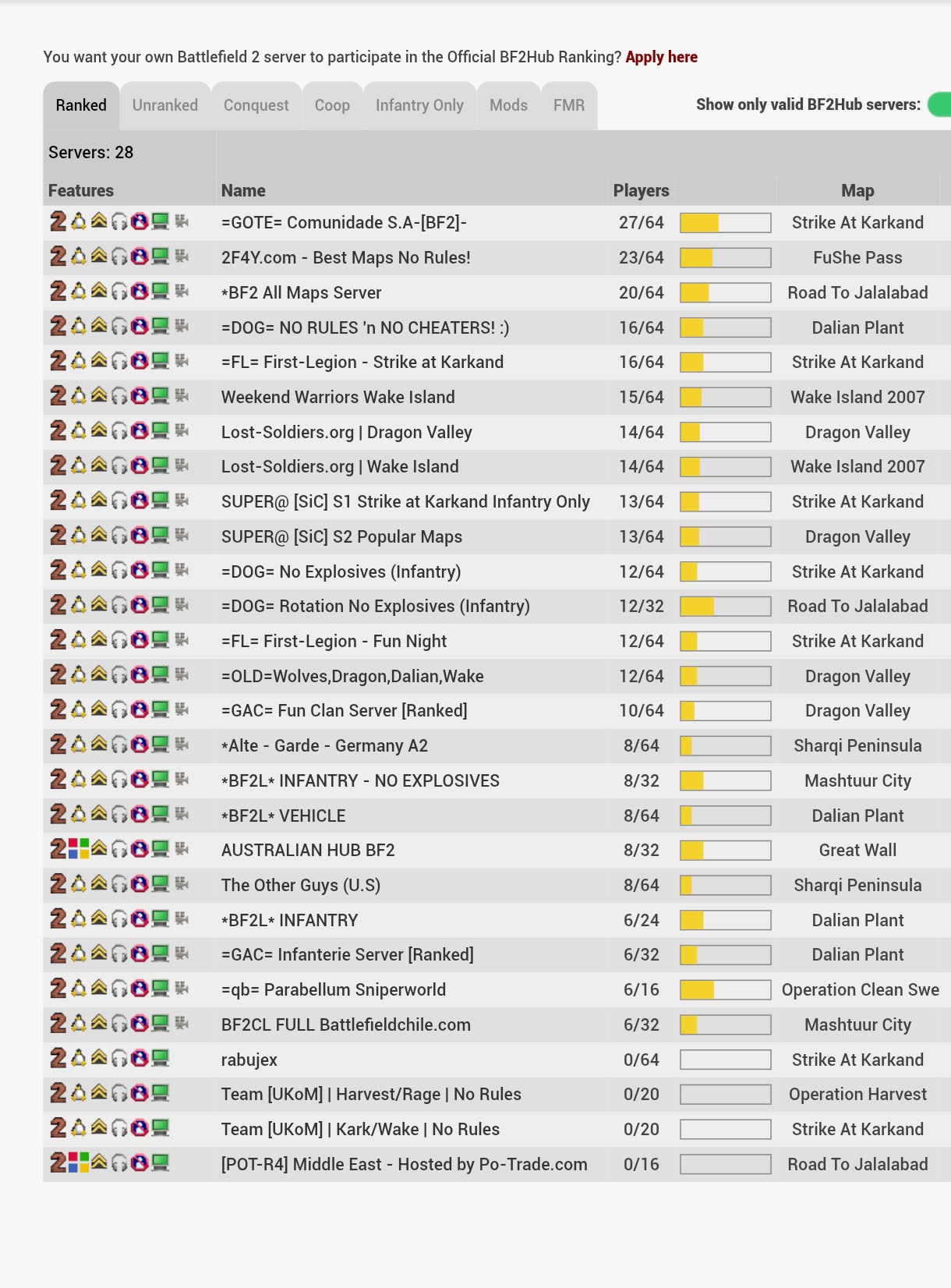
Task: Open AUSTRALIAN HUB BF2 server name
Action: 308,850
